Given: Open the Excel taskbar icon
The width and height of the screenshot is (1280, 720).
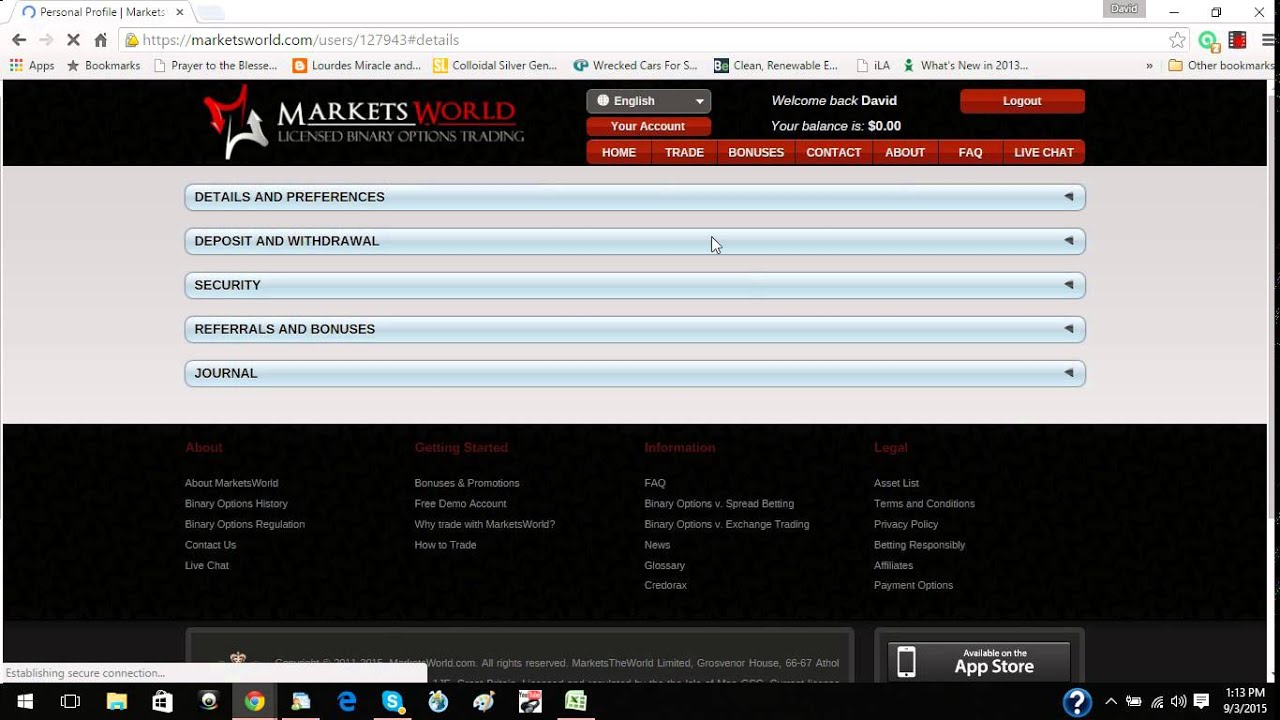Looking at the screenshot, I should tap(576, 702).
